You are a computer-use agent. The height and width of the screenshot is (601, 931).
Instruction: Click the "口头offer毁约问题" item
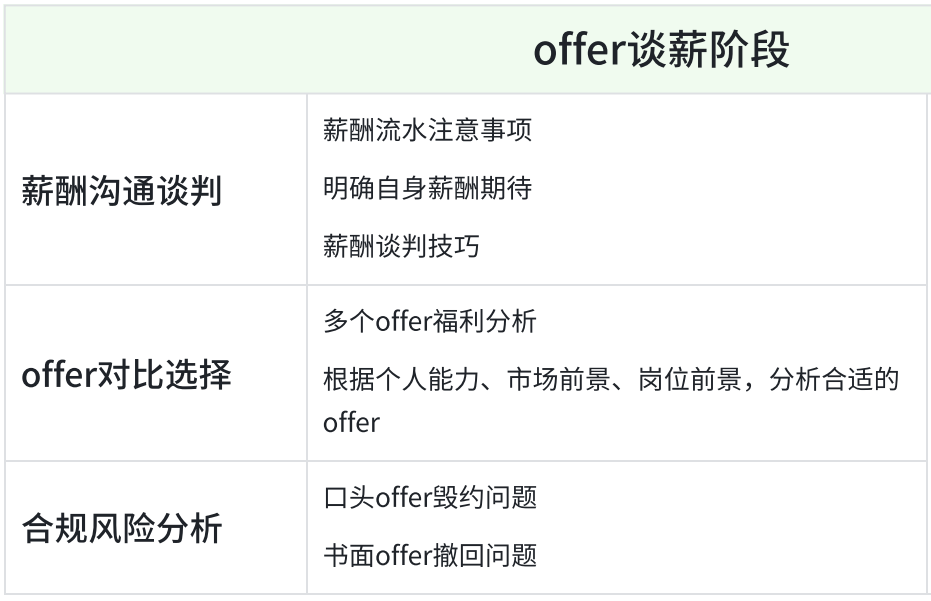point(429,497)
